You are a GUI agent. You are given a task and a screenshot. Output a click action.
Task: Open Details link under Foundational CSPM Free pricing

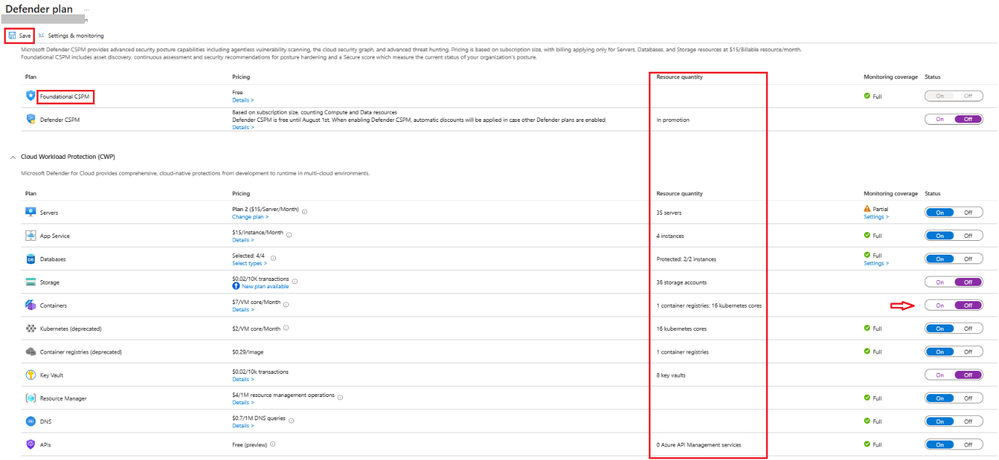click(243, 100)
